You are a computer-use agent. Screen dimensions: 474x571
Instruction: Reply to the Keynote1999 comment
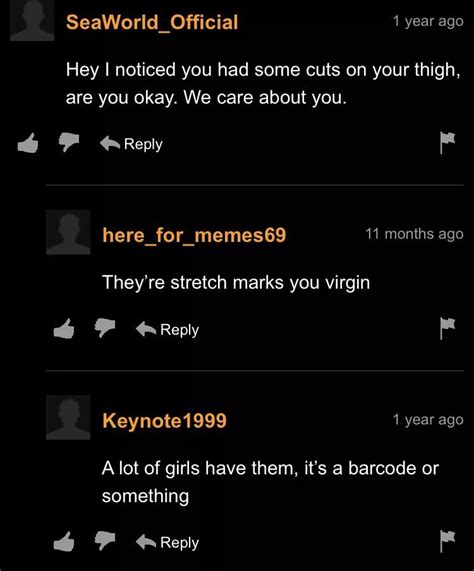tap(167, 542)
